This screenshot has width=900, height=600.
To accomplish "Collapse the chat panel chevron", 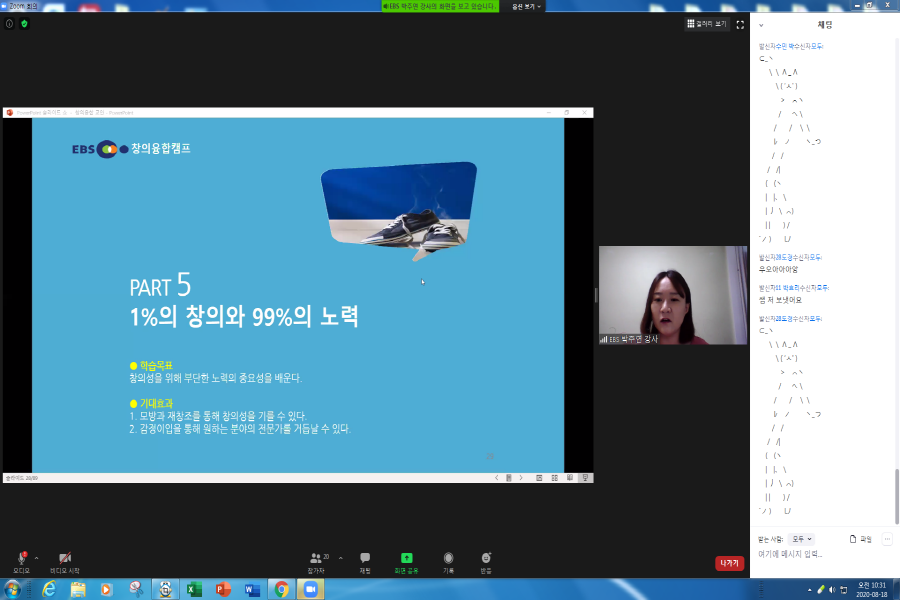I will pyautogui.click(x=761, y=25).
